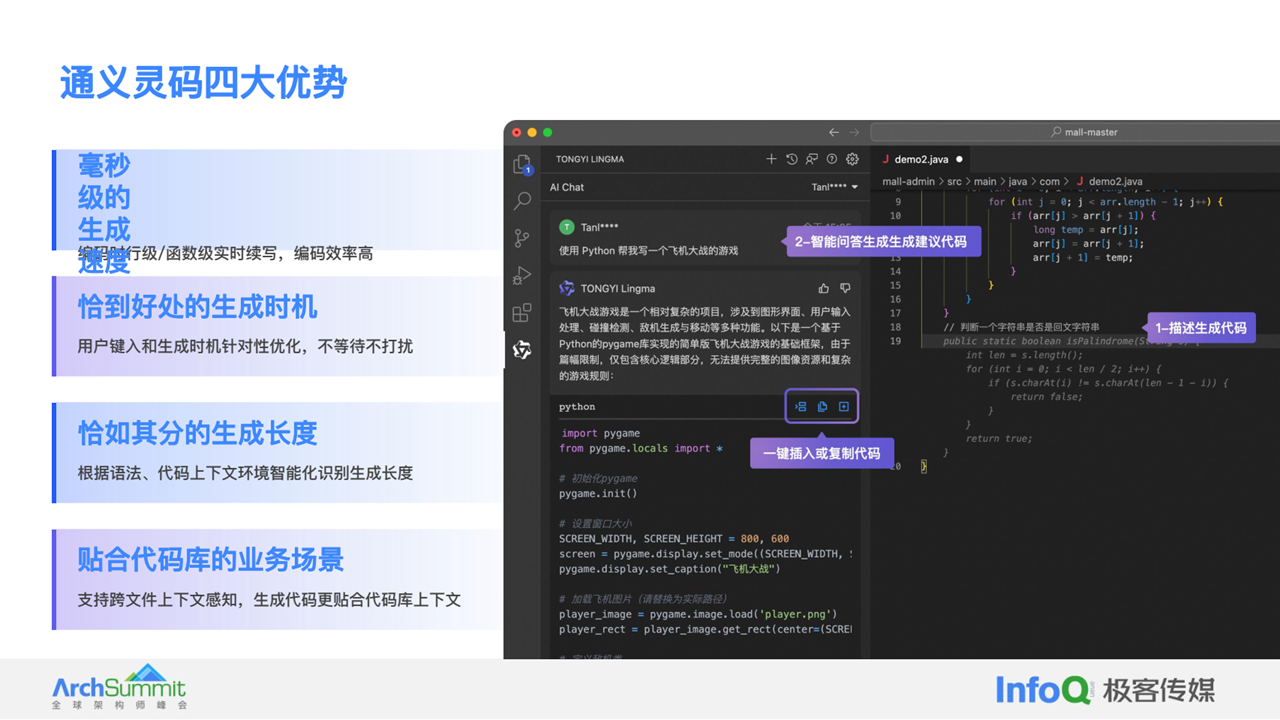Click breadcrumb item java
This screenshot has width=1280, height=720.
[x=1018, y=182]
